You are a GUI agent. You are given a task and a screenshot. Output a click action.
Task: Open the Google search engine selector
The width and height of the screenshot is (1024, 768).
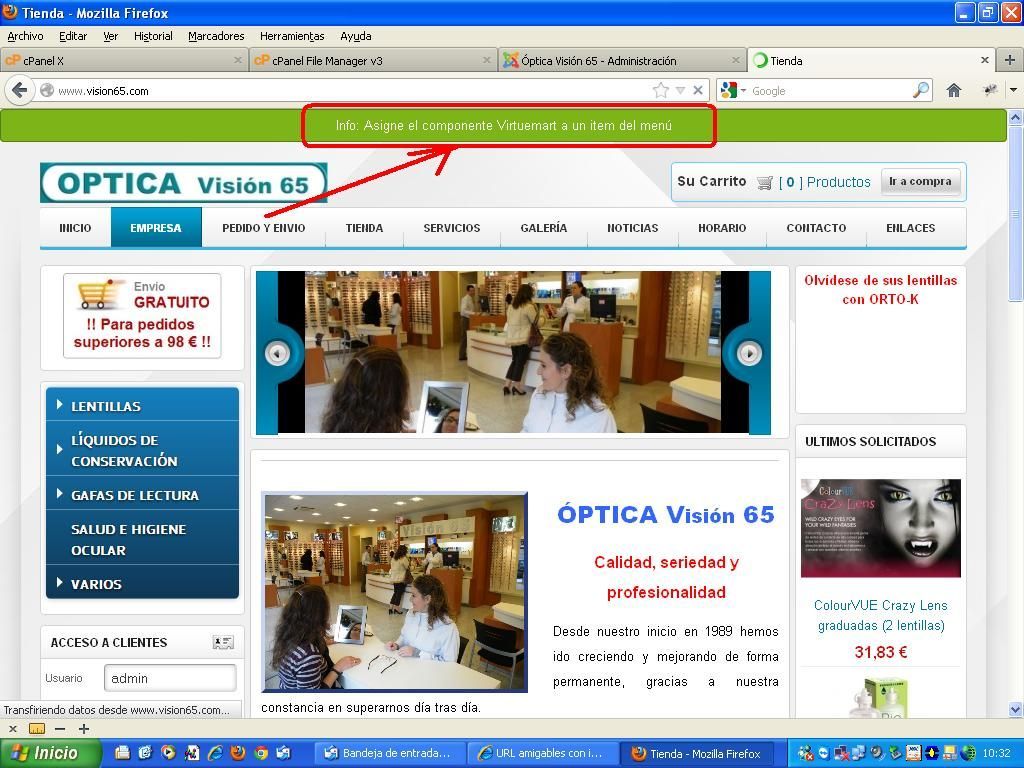[x=733, y=91]
